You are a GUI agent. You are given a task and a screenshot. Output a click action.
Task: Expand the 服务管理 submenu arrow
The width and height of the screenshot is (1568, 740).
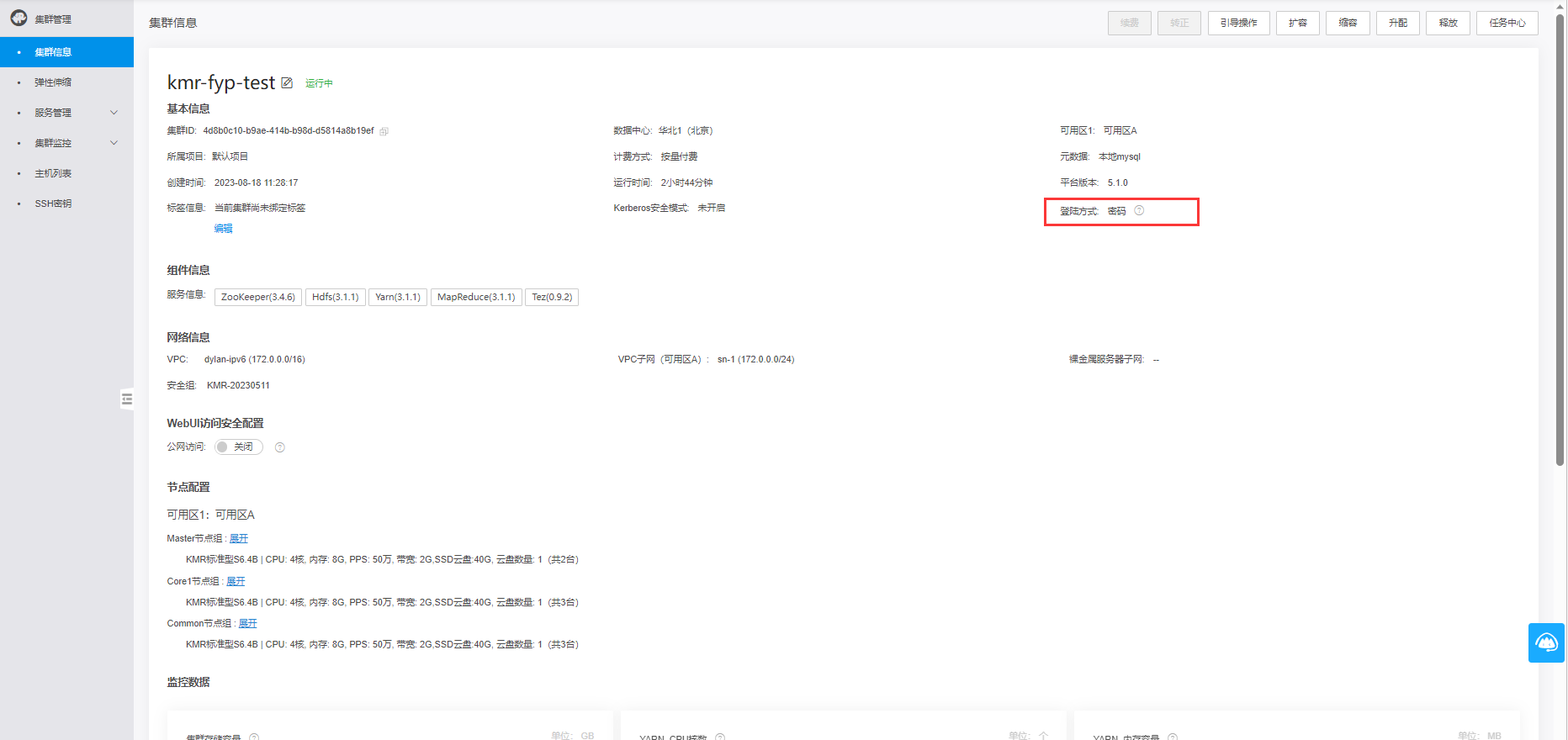pyautogui.click(x=114, y=113)
